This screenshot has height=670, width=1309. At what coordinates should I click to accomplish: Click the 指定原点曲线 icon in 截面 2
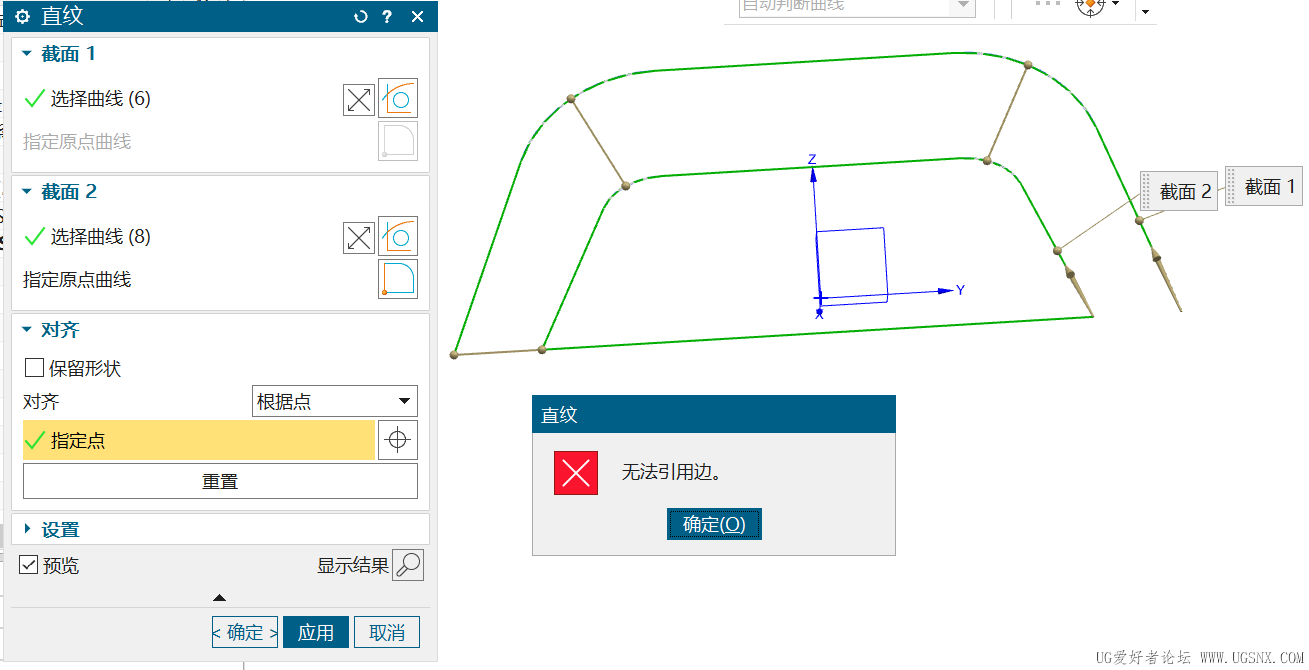click(x=398, y=279)
